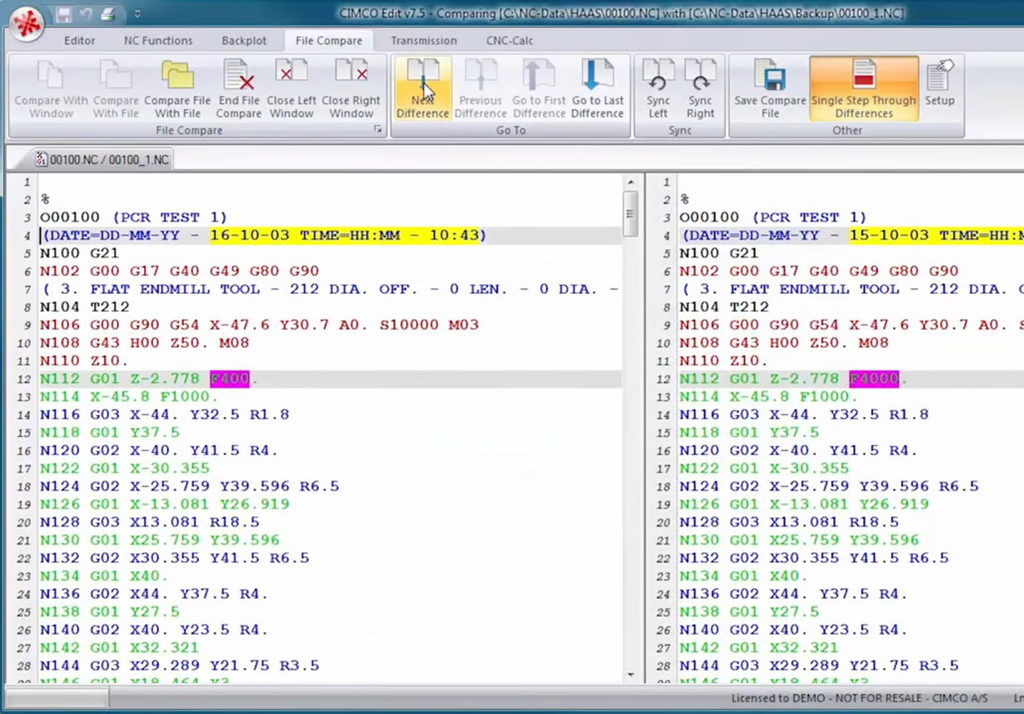Click line N100 G21 in right pane
Image resolution: width=1024 pixels, height=714 pixels.
718,253
